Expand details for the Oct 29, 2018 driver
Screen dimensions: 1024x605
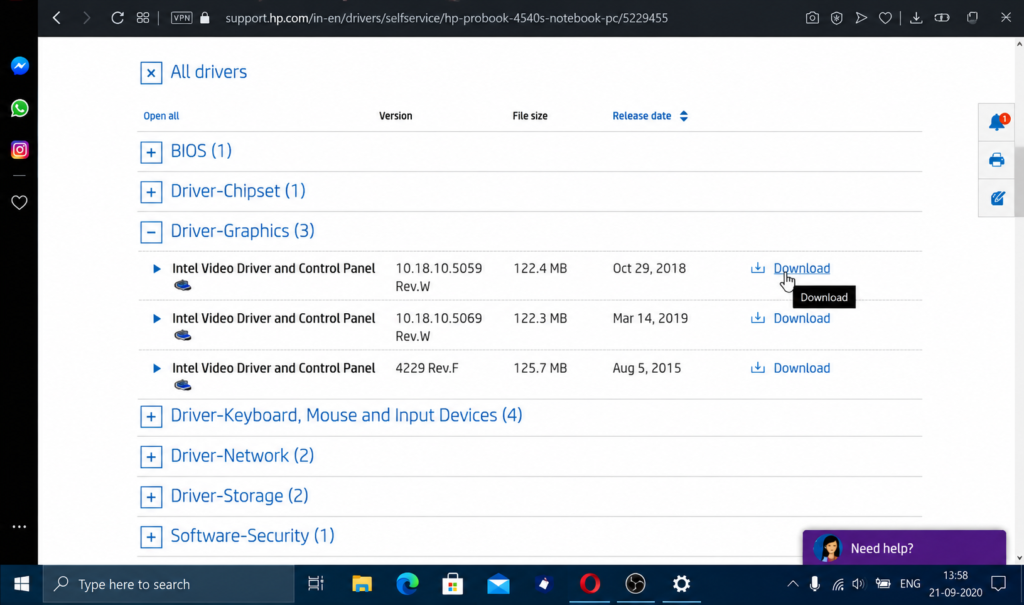pos(157,269)
